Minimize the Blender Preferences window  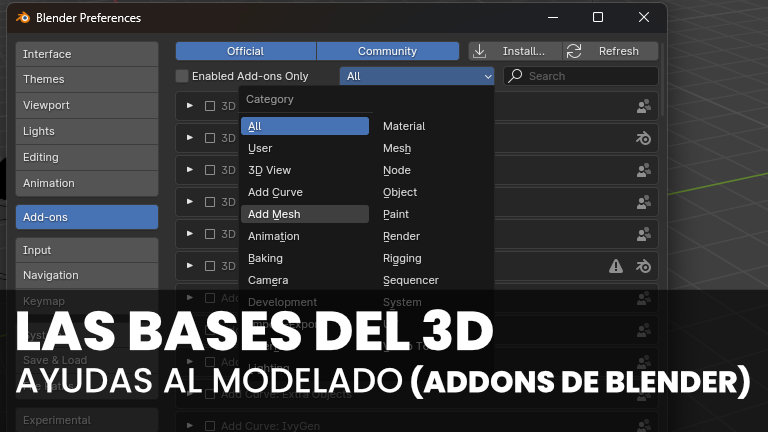pos(553,18)
